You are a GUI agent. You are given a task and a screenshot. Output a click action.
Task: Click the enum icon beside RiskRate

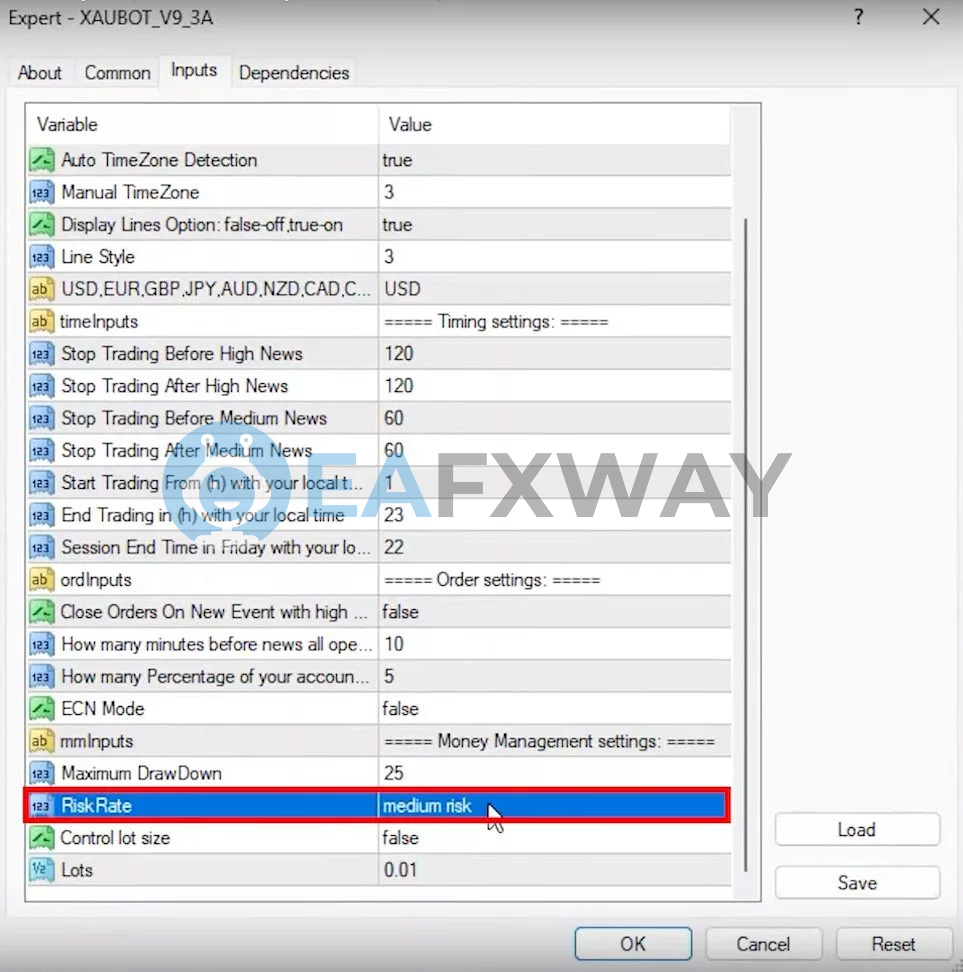click(x=42, y=805)
